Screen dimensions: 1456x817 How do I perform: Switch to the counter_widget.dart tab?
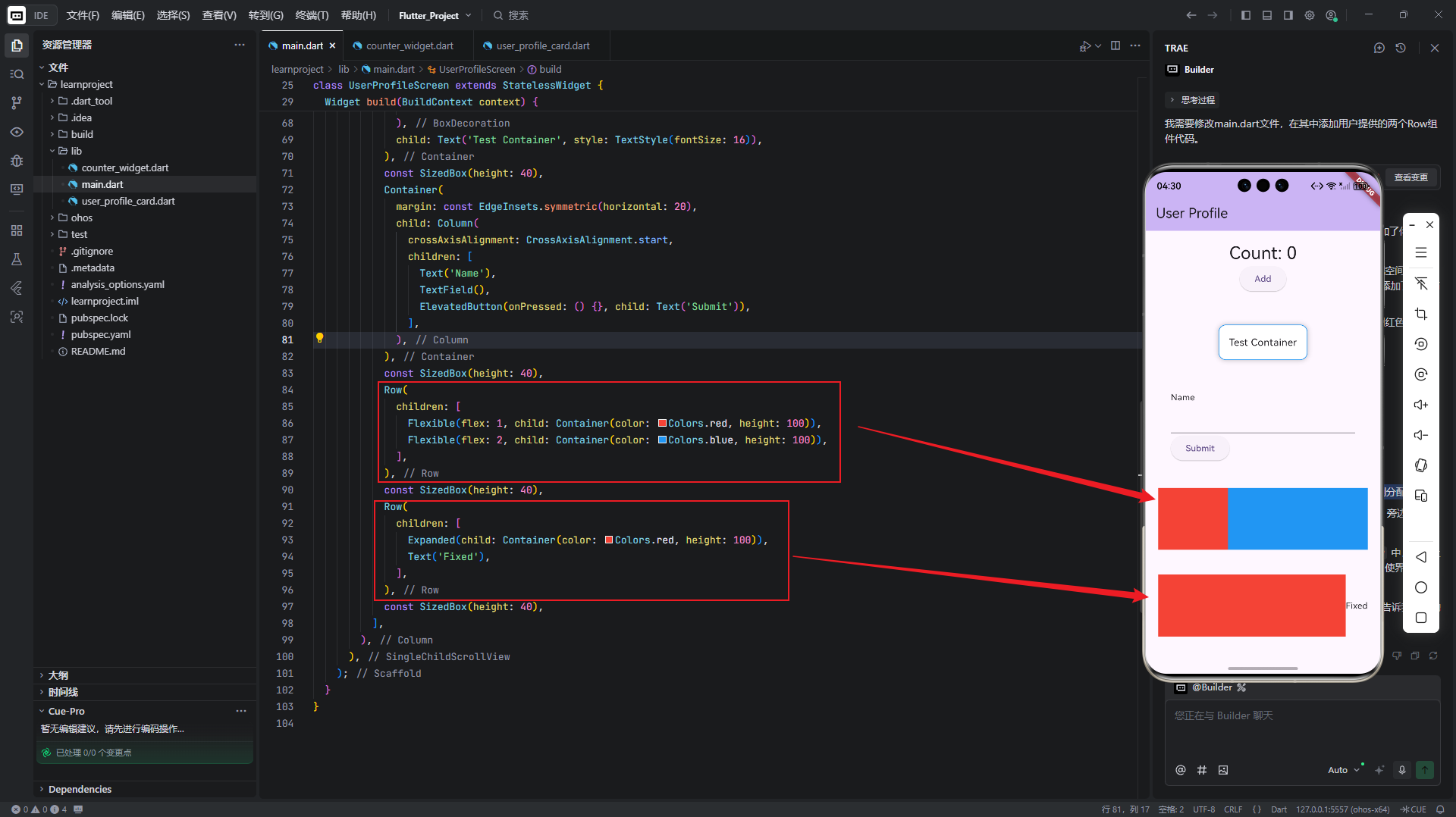point(409,45)
